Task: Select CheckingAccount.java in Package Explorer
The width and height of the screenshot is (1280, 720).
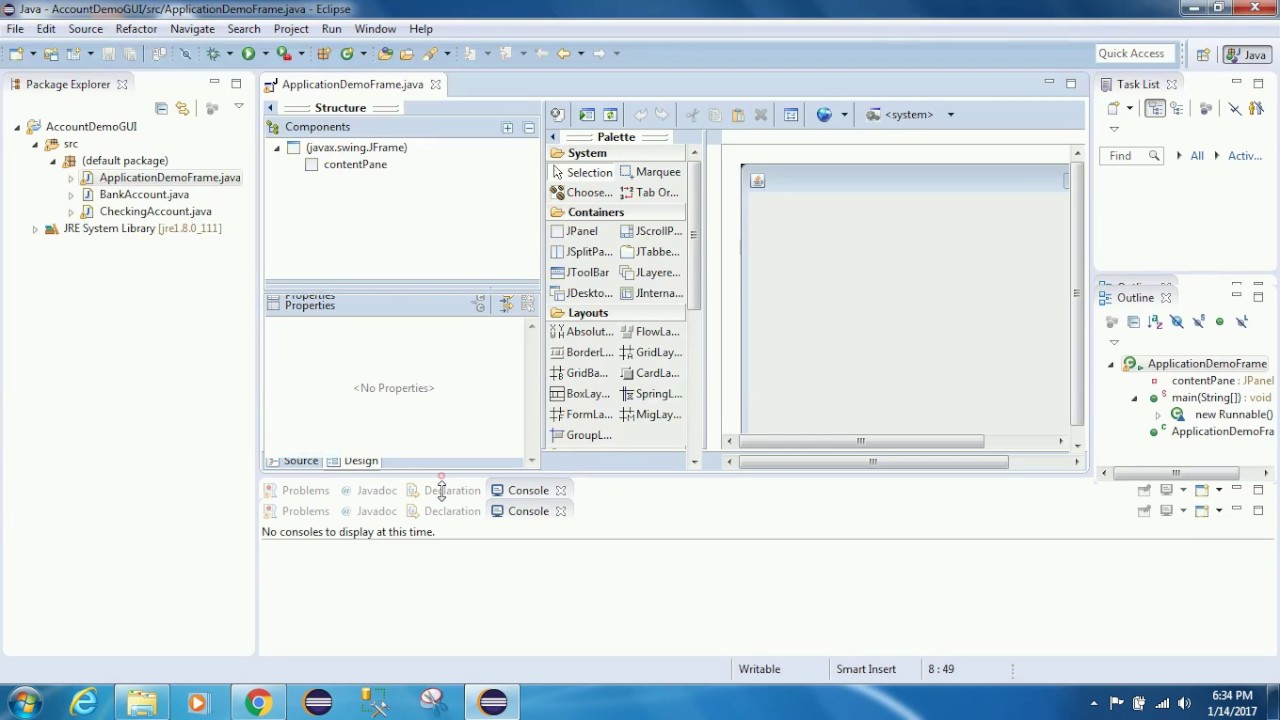Action: point(155,212)
